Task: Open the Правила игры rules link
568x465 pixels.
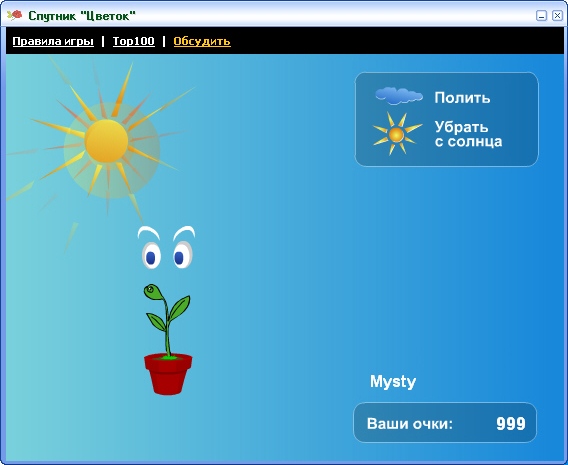Action: [53, 41]
